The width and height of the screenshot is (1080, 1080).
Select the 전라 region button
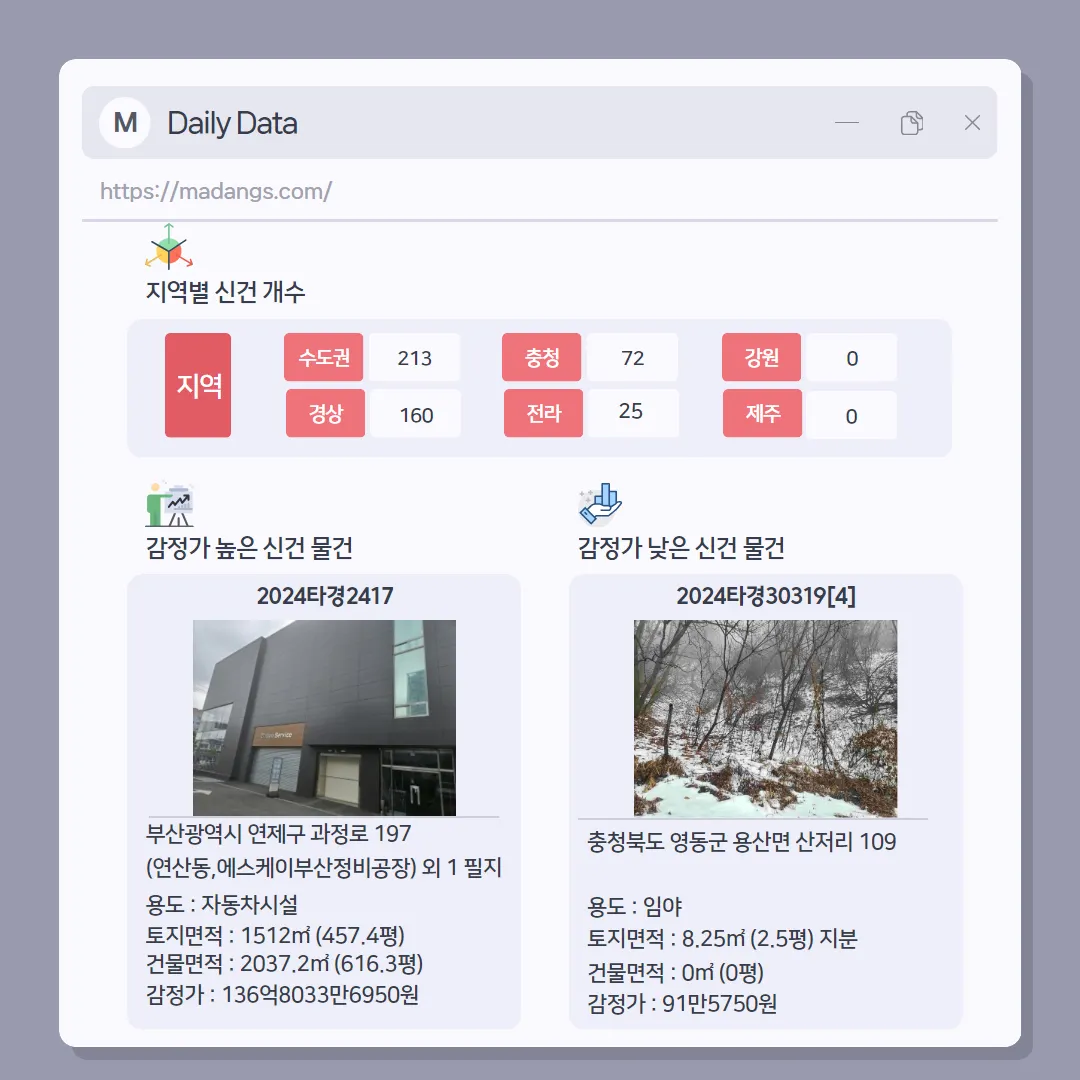(x=543, y=413)
